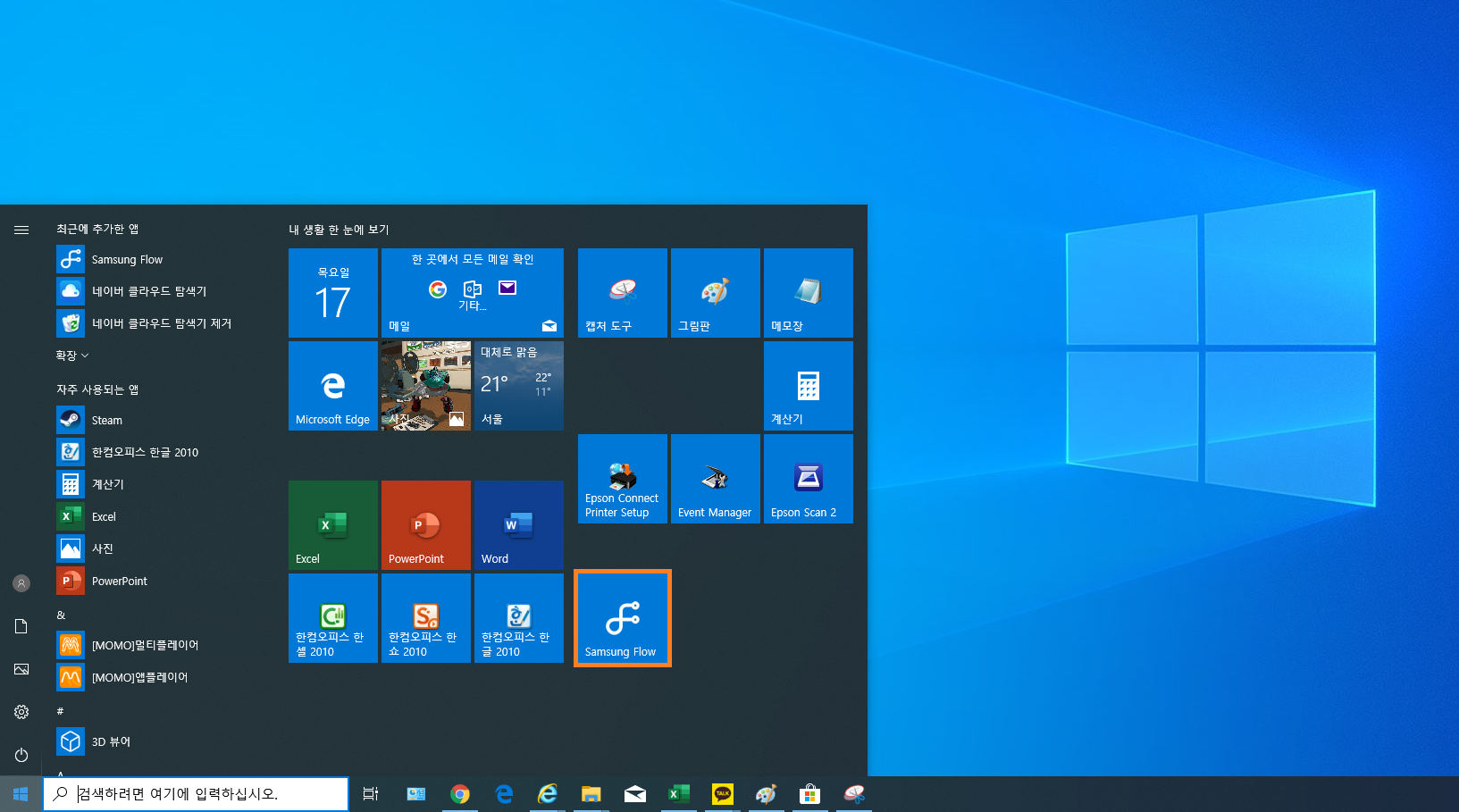Viewport: 1459px width, 812px height.
Task: Open KakaoTalk from the taskbar
Action: pyautogui.click(x=723, y=794)
